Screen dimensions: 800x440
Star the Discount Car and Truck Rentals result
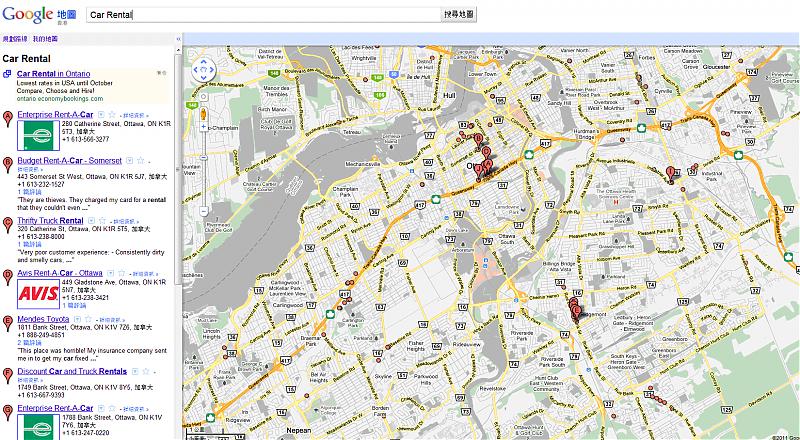pyautogui.click(x=146, y=372)
